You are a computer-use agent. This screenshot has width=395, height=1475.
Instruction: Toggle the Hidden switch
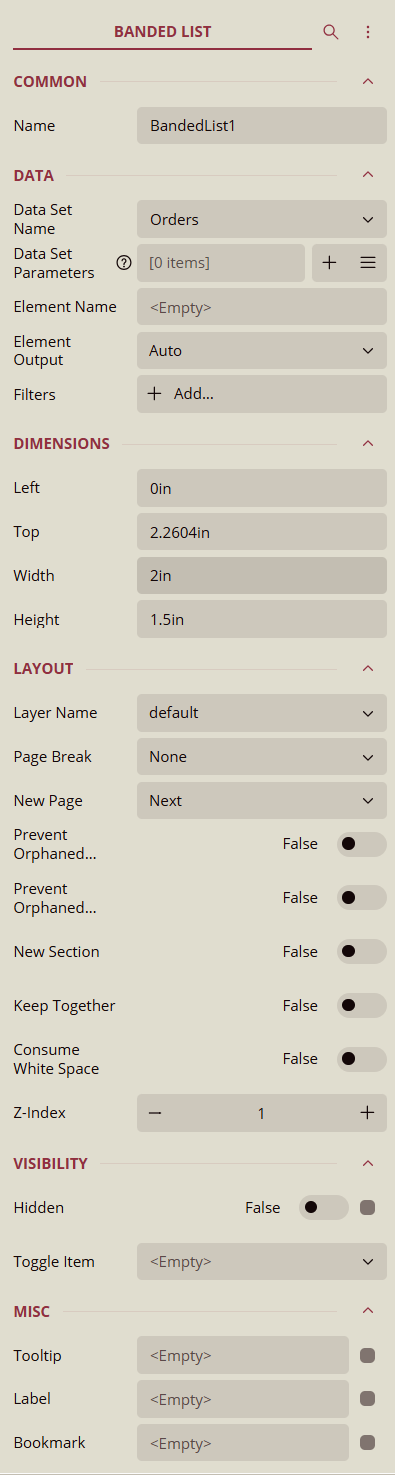[324, 1207]
